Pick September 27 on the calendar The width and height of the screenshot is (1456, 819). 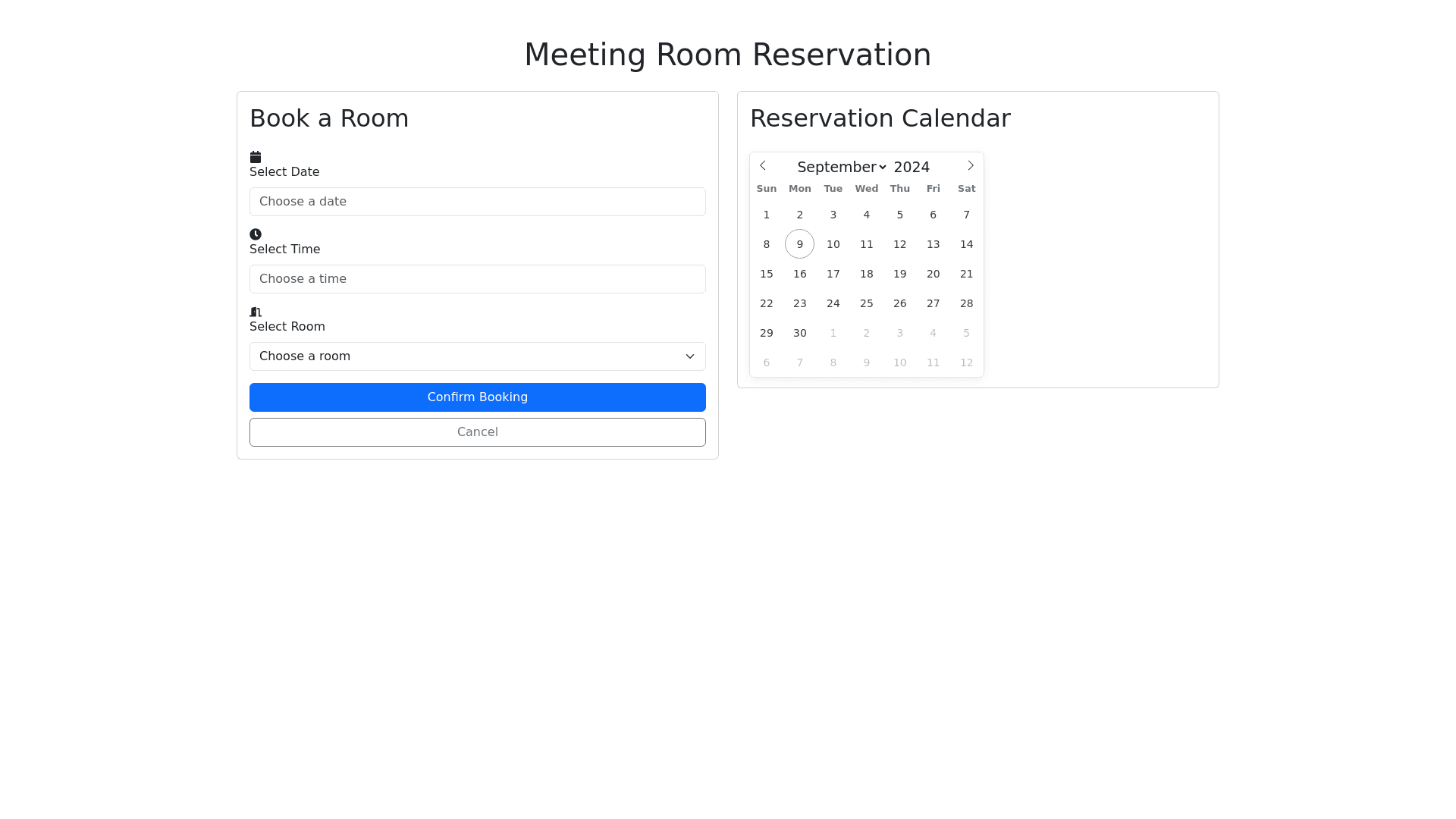(x=933, y=303)
